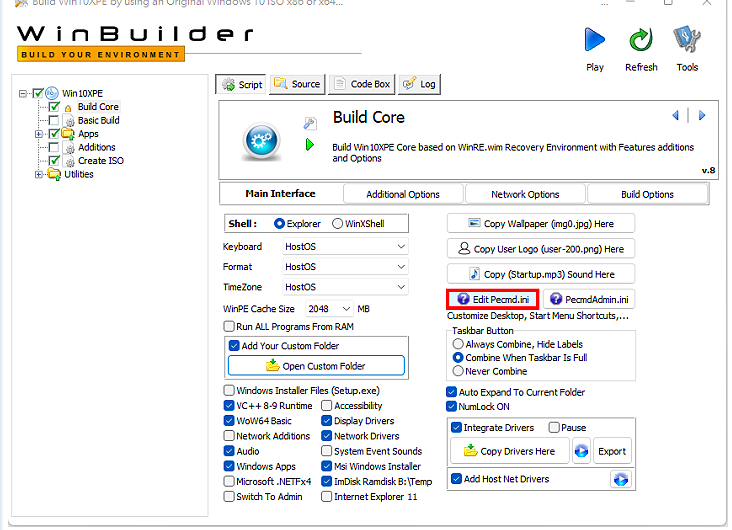Select the WinXShell radio button
Viewport: 732px width, 530px height.
337,224
